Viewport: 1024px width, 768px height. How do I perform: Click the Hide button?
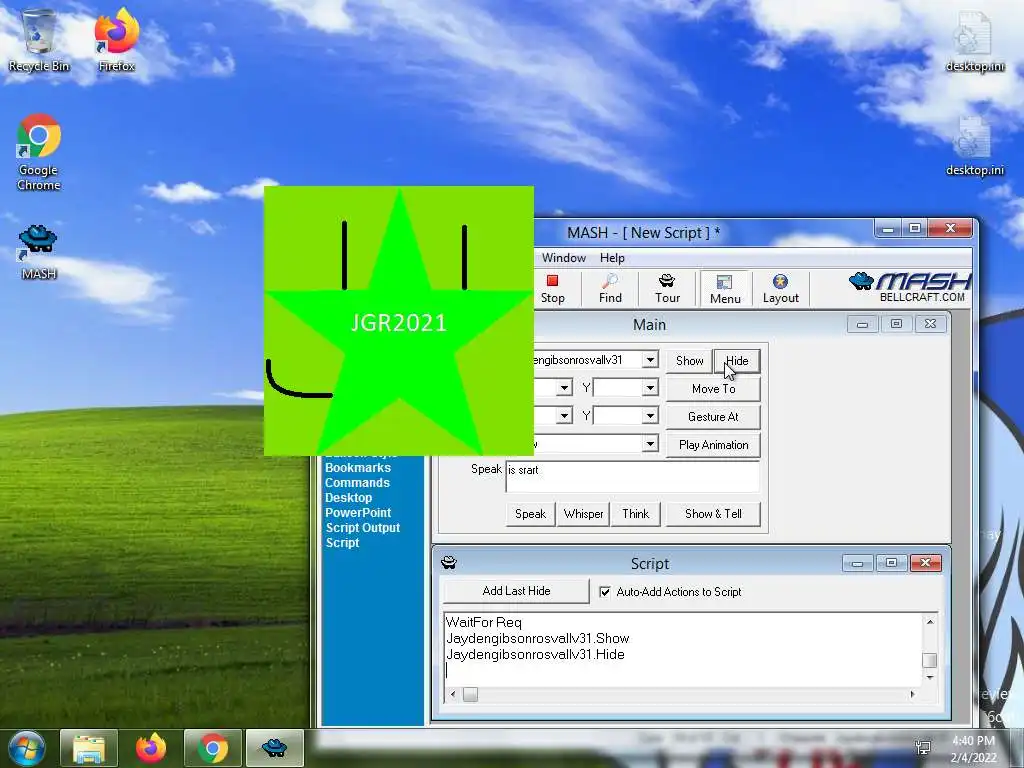(737, 360)
